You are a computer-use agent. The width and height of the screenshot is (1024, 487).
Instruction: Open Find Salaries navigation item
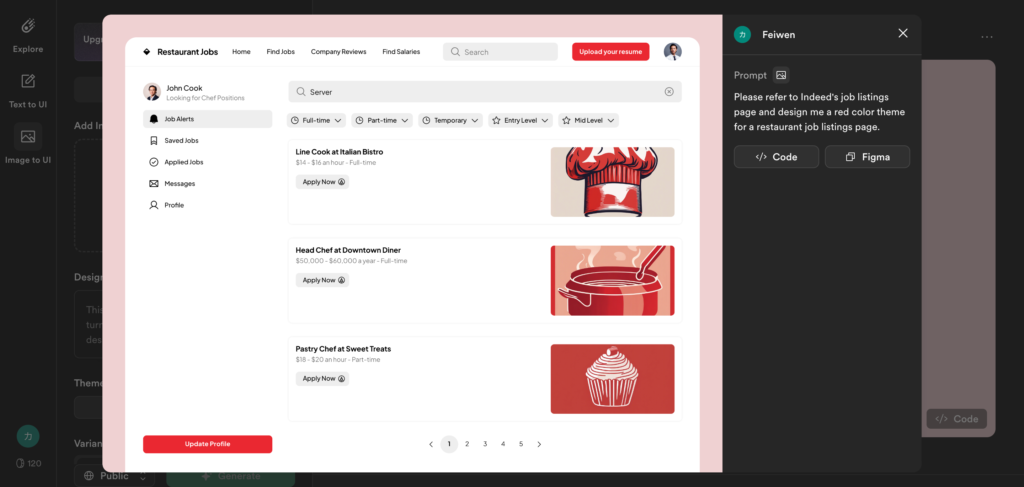coord(401,52)
